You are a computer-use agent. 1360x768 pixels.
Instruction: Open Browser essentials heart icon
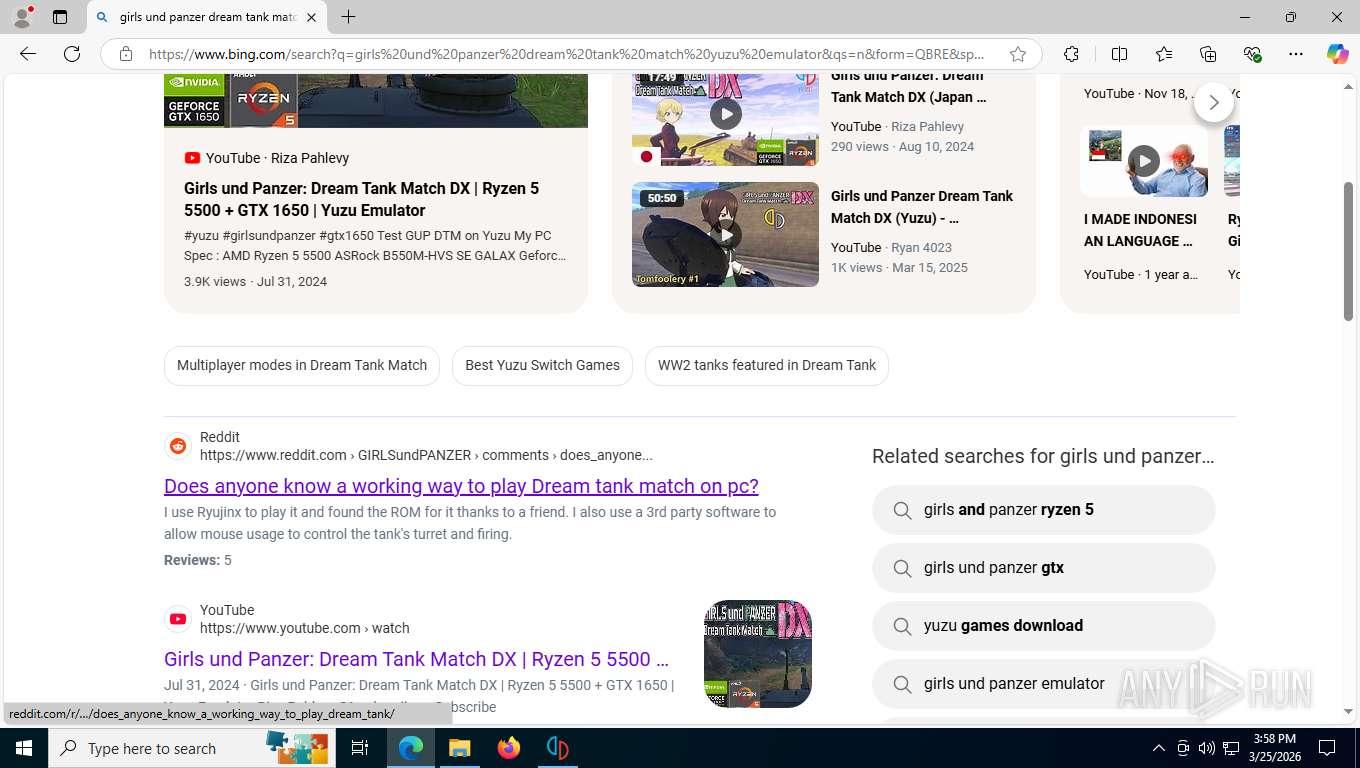coord(1252,54)
